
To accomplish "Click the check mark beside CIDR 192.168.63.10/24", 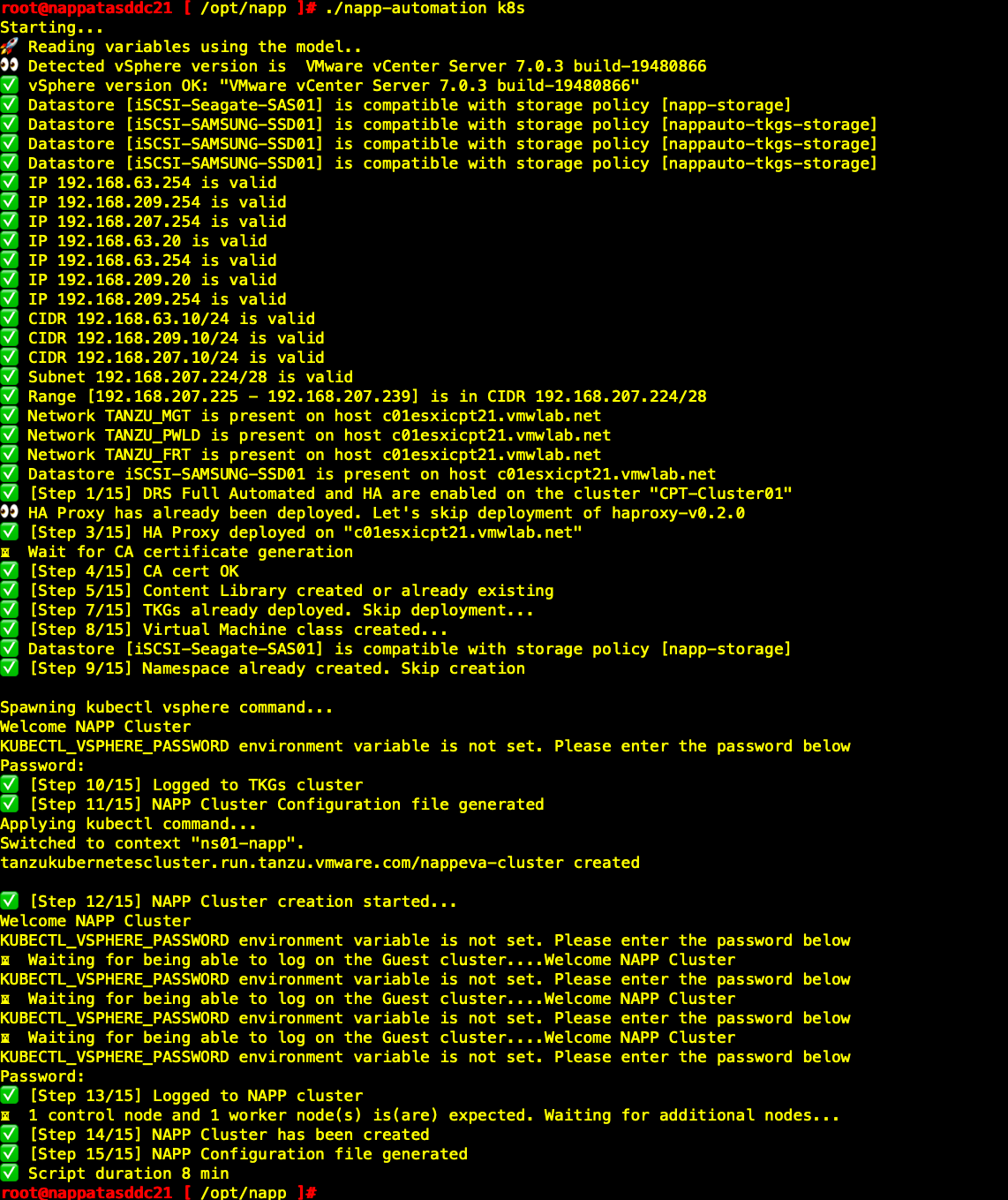I will pyautogui.click(x=9, y=319).
